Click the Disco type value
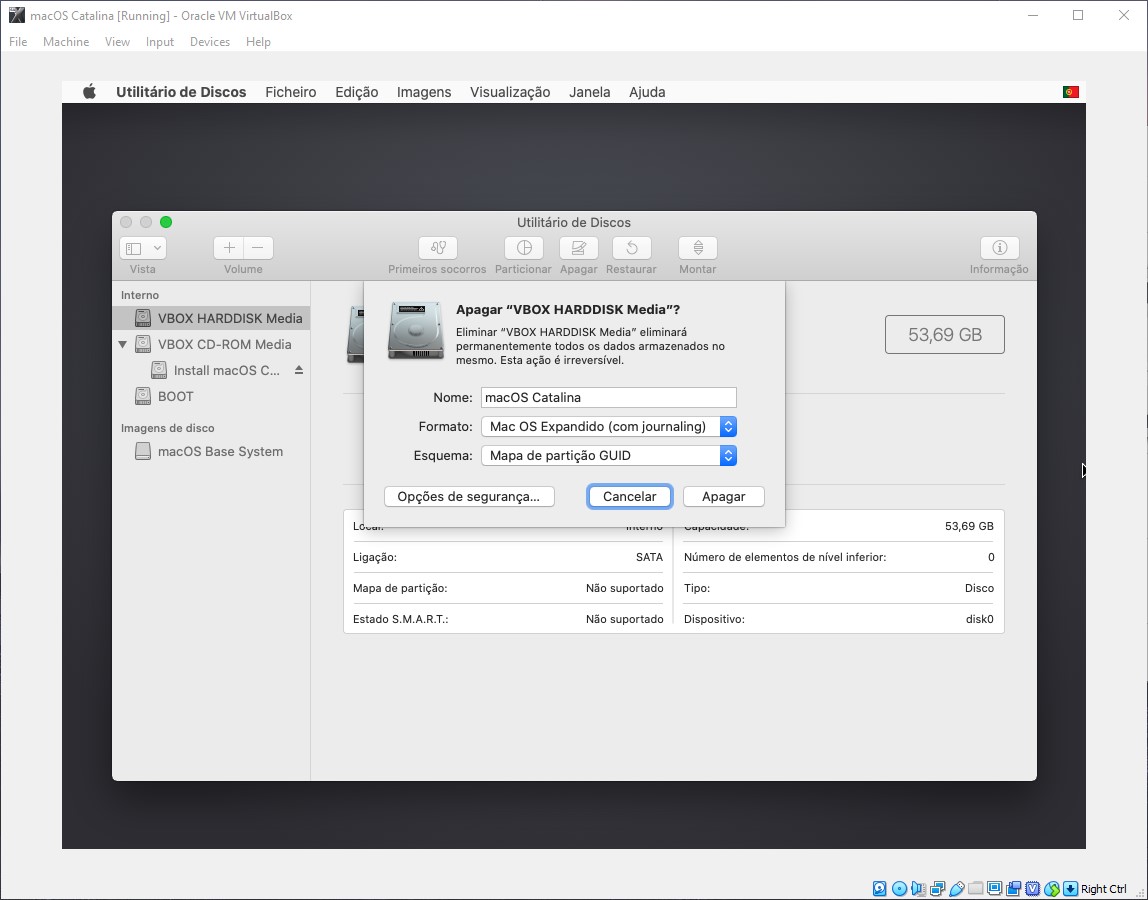 click(979, 588)
